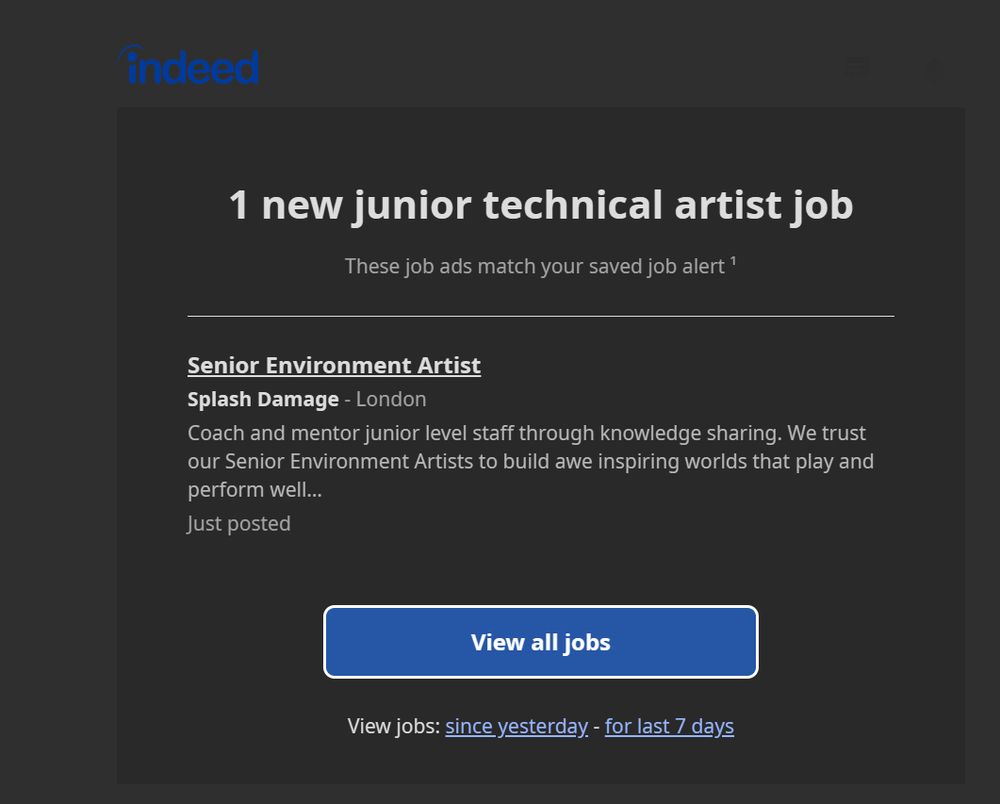Click the job description starting 'Coach and mentor'
Image resolution: width=1000 pixels, height=804 pixels.
tap(531, 461)
